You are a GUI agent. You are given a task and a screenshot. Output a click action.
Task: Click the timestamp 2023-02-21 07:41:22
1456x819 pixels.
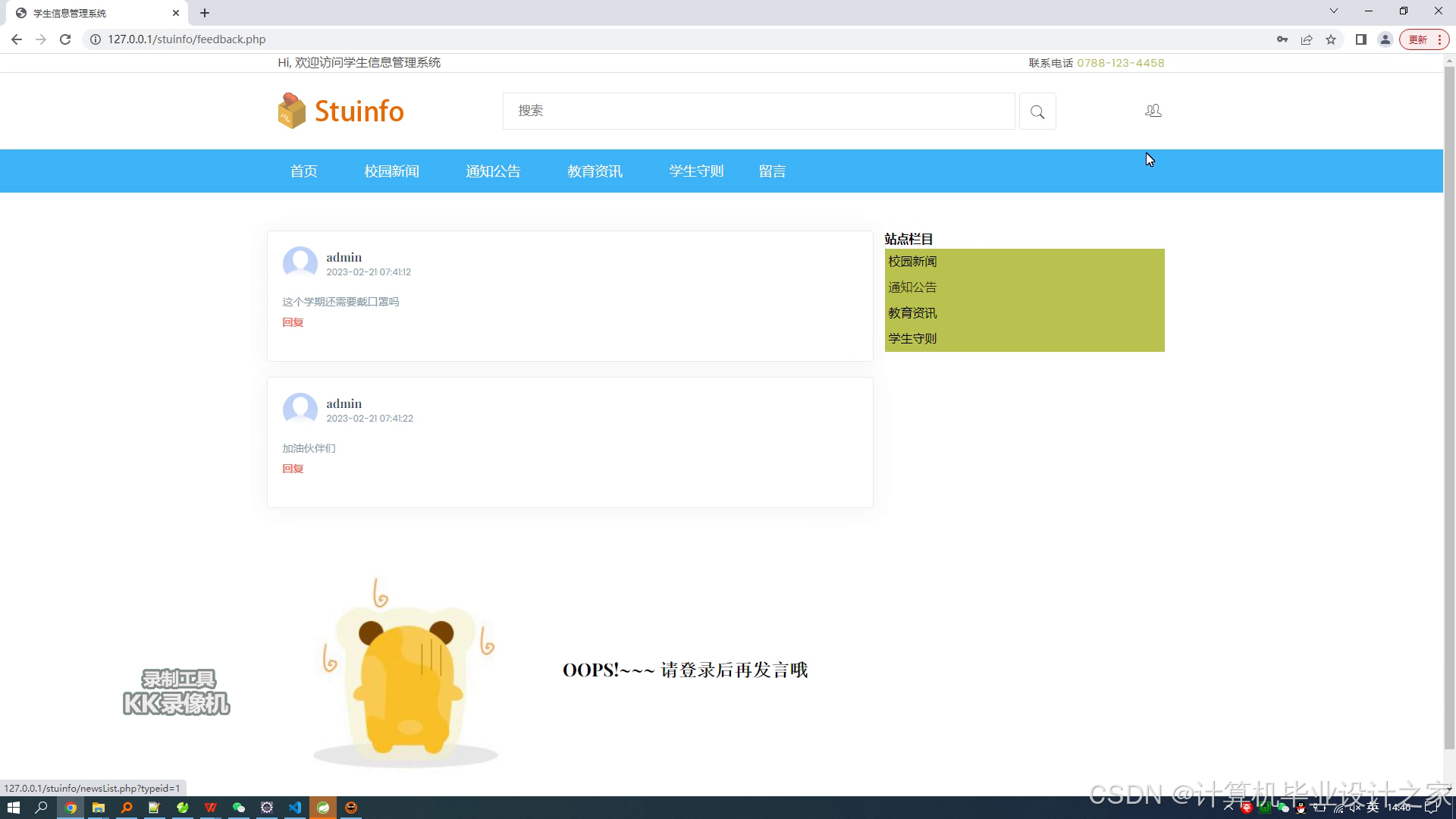[x=370, y=419]
